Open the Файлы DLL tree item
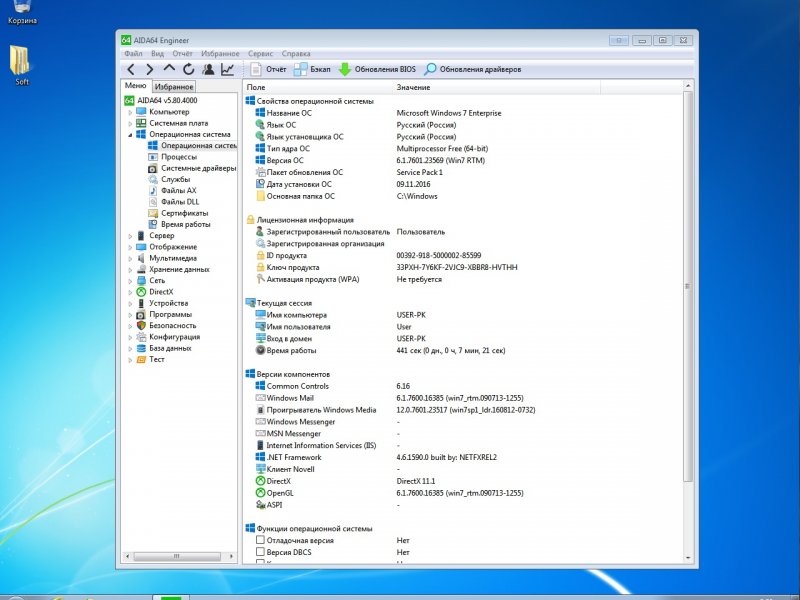This screenshot has height=600, width=800. [174, 202]
